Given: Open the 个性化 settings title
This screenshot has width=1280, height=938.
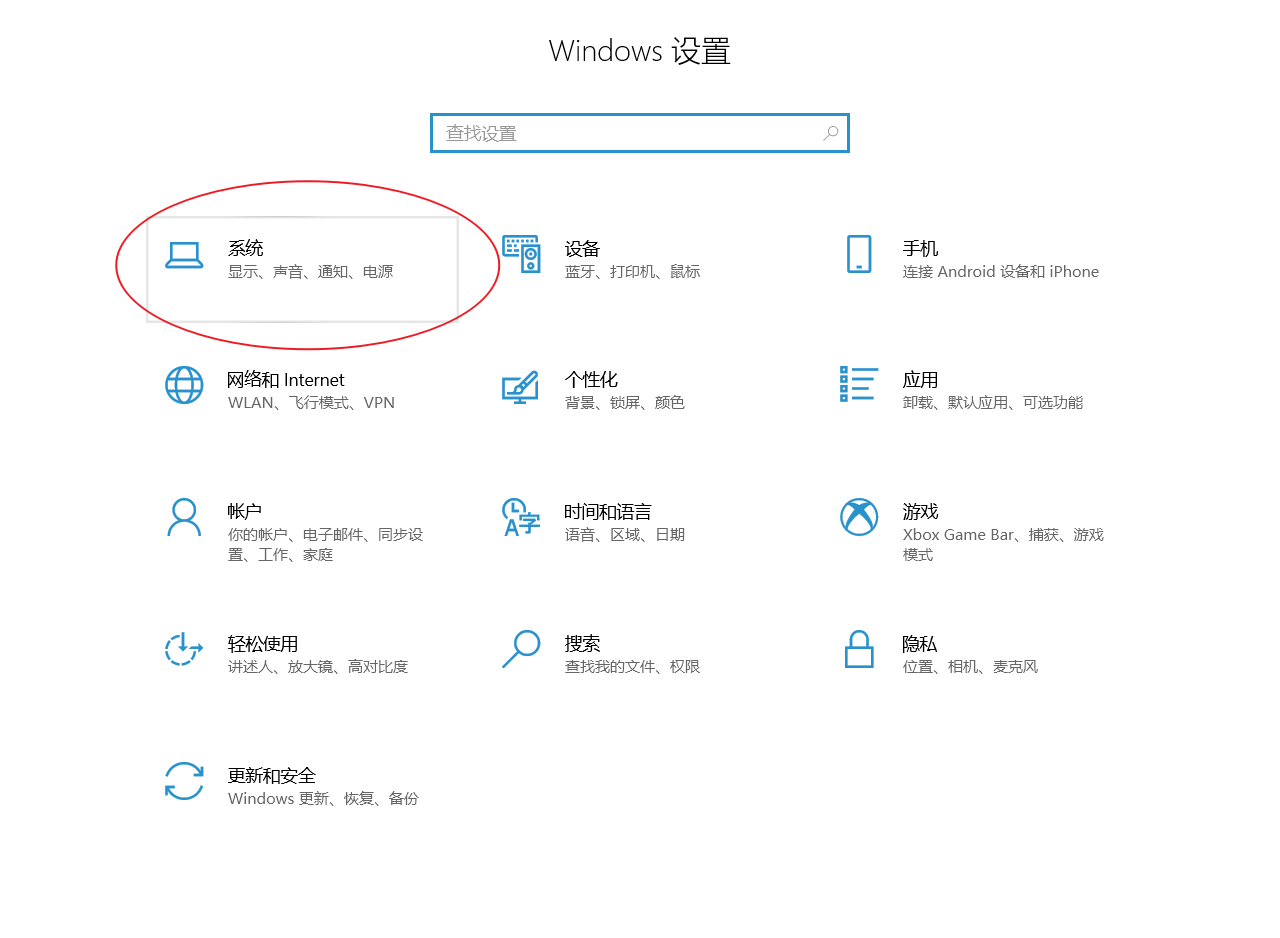Looking at the screenshot, I should [592, 380].
